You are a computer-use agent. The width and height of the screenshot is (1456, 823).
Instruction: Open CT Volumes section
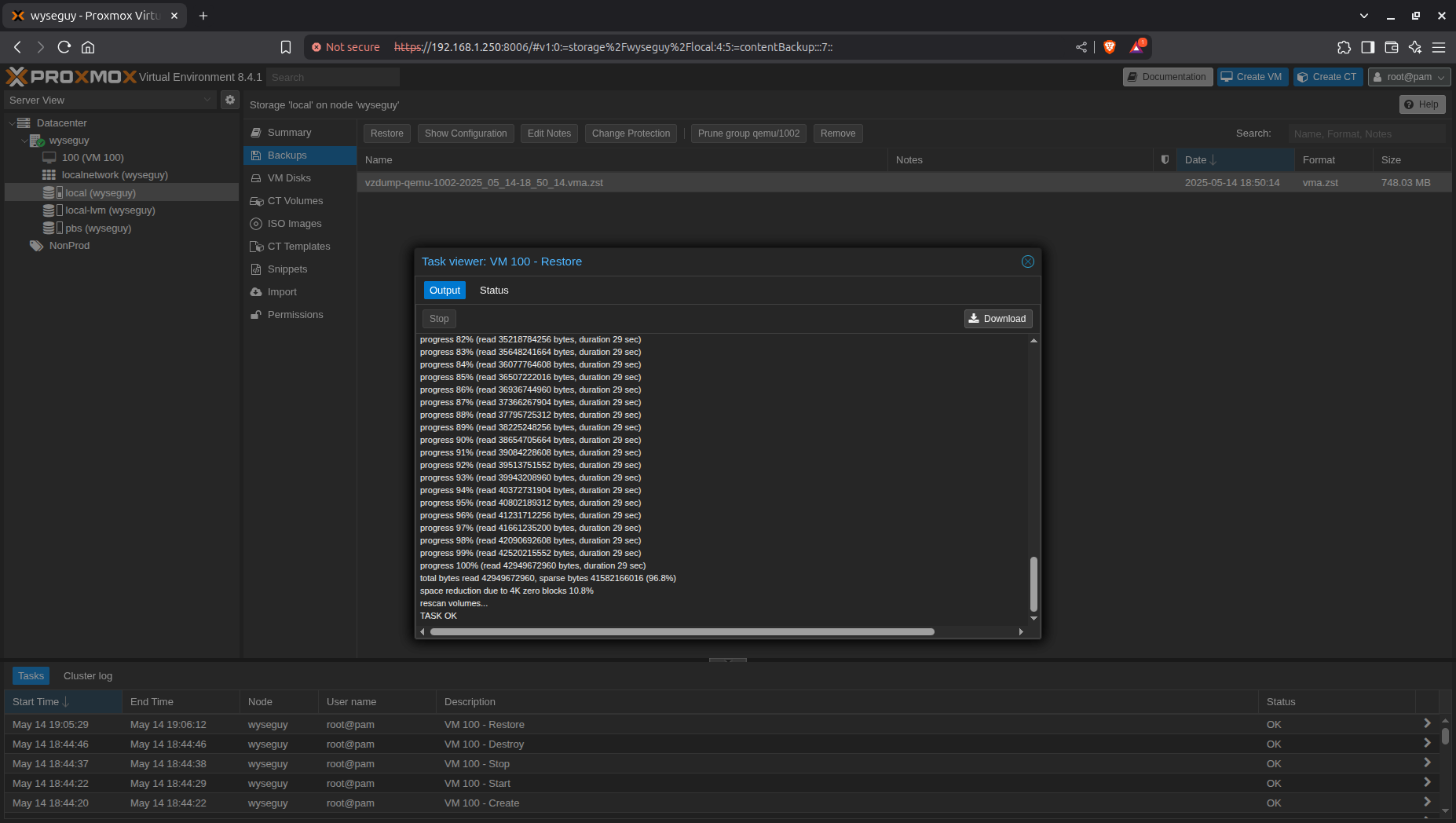(300, 201)
